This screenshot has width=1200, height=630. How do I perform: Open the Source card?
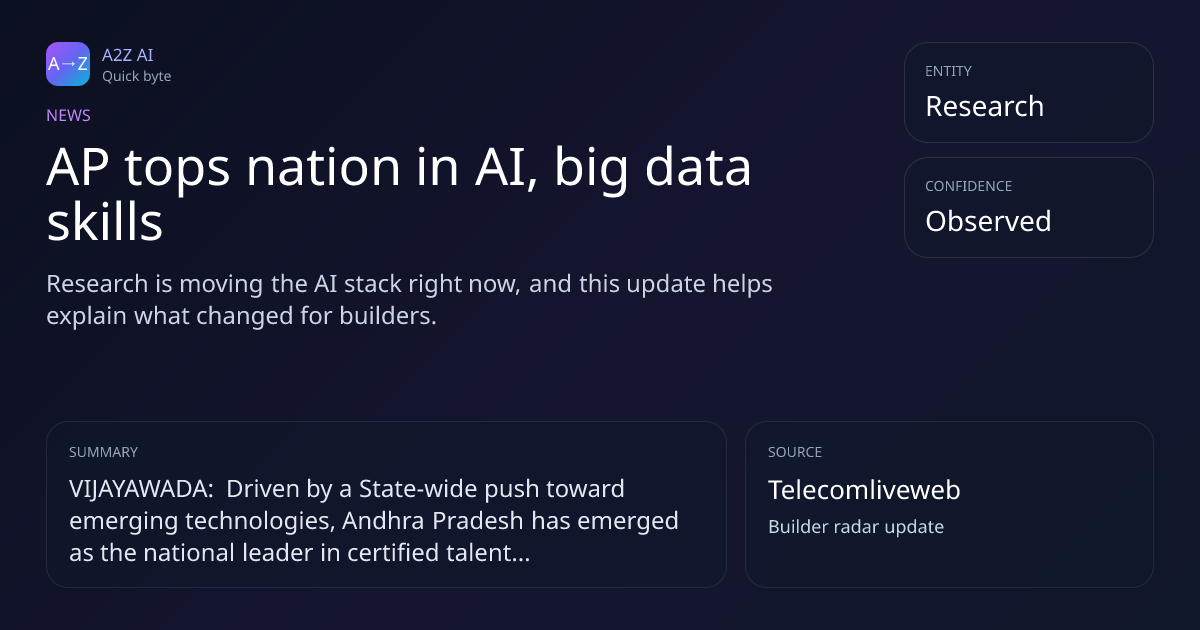point(949,504)
